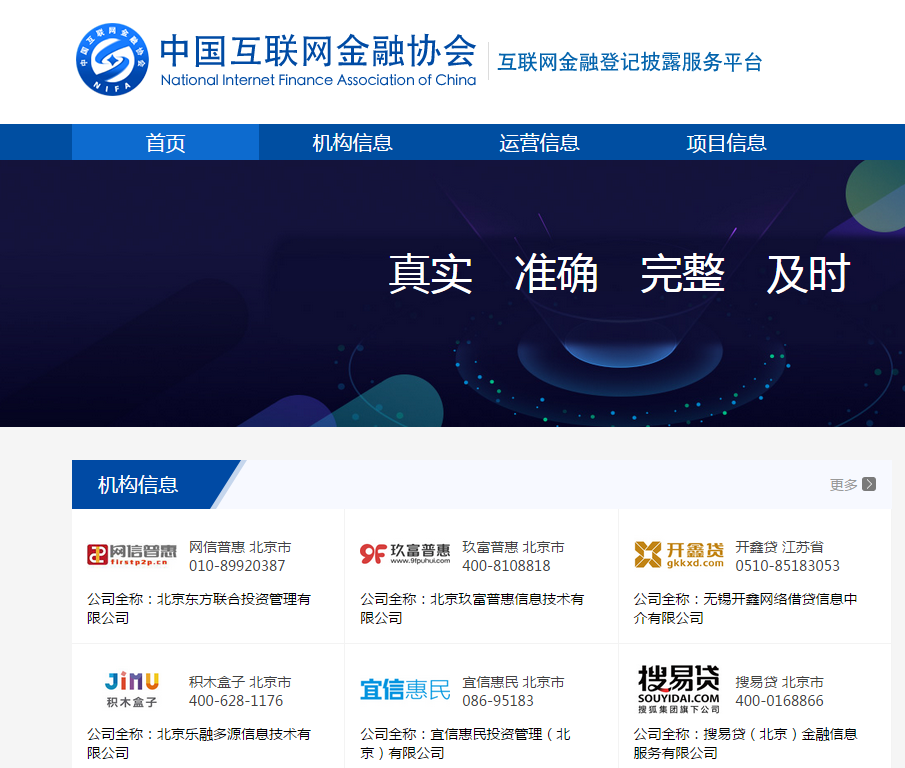
Task: Click phone number 400-0168866
Action: pos(779,700)
